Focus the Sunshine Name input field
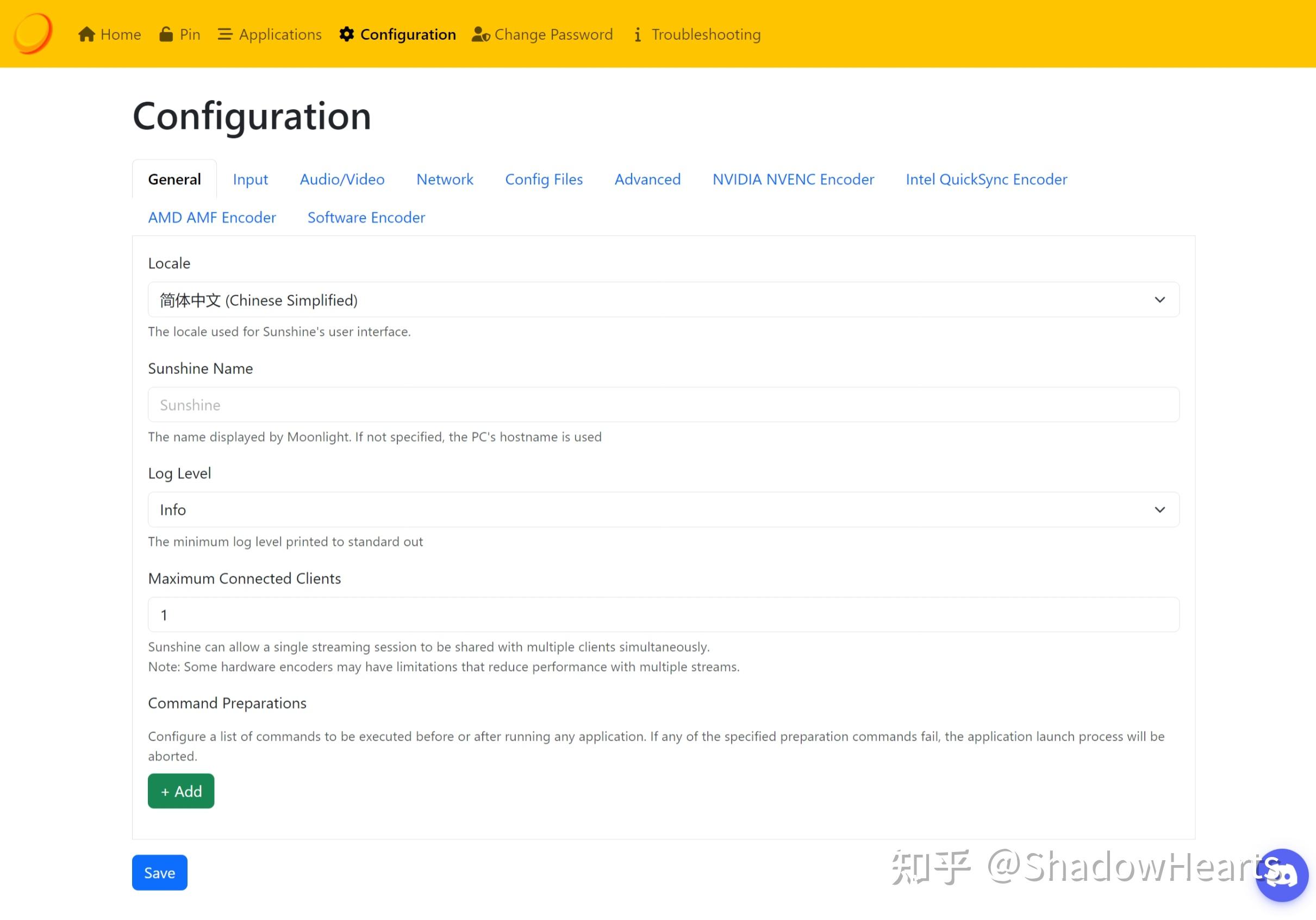 coord(663,405)
